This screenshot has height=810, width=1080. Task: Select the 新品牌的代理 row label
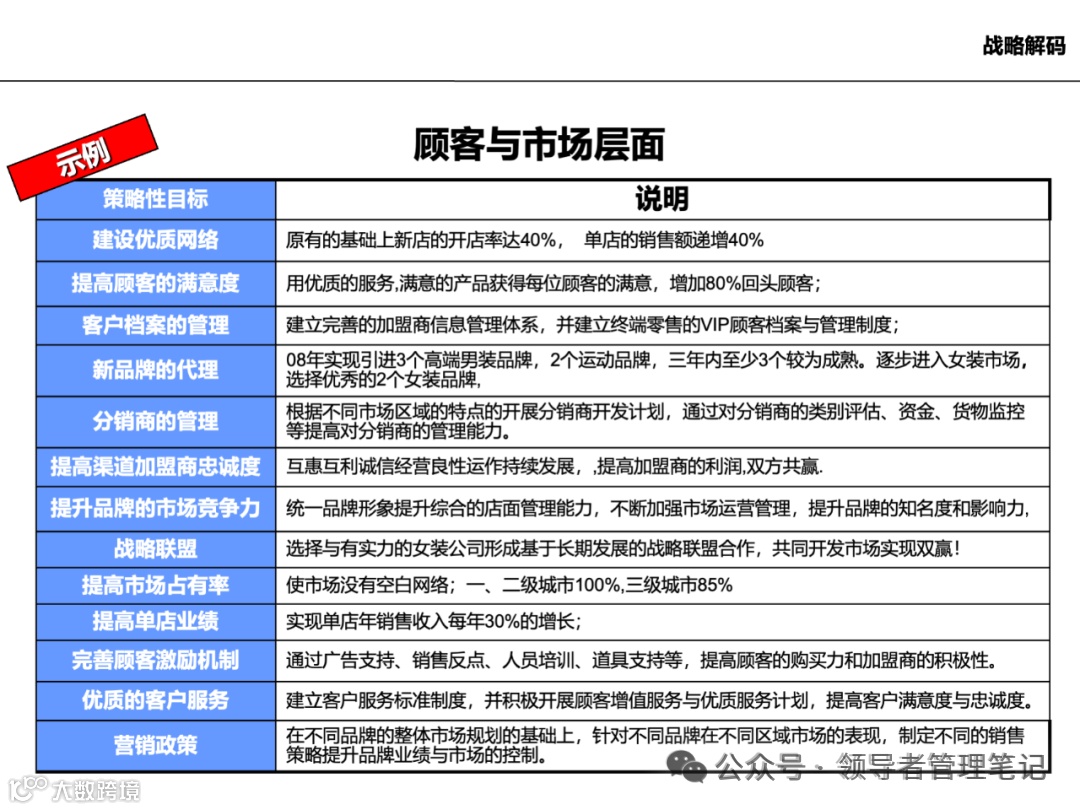pos(156,370)
